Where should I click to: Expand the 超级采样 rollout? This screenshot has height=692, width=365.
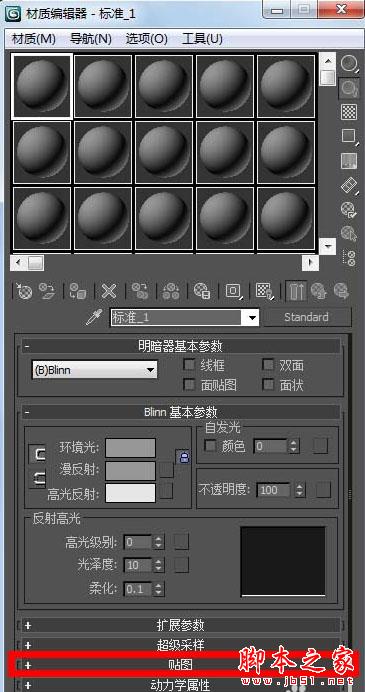[x=182, y=645]
